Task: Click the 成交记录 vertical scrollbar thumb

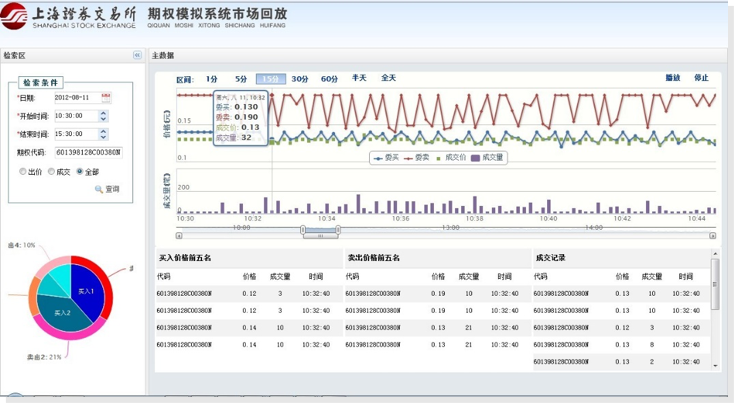Action: (x=715, y=284)
